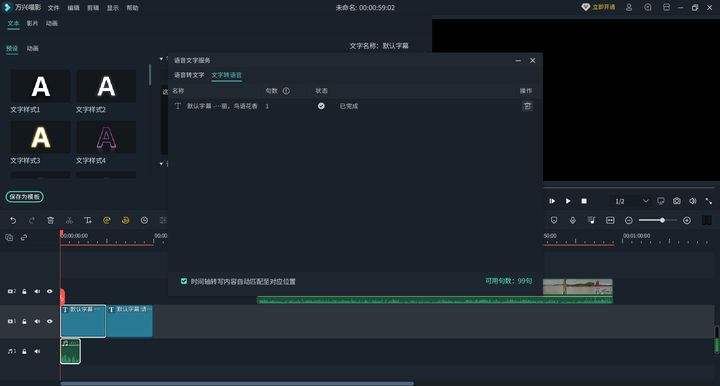Select the 预设 sub-tab
The height and width of the screenshot is (386, 720).
click(12, 48)
